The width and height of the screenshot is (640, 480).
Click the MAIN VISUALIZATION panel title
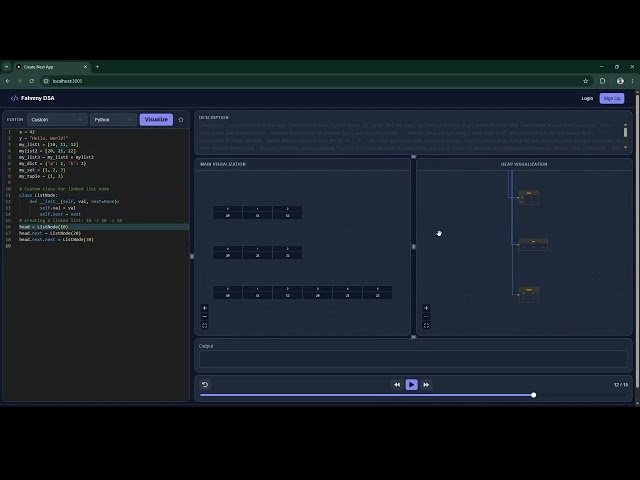coord(223,164)
